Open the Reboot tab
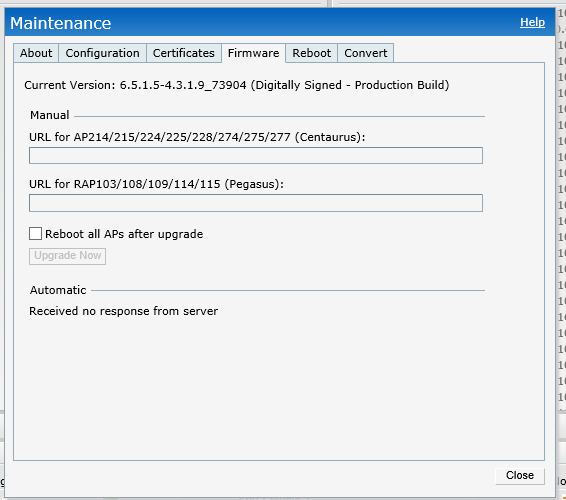The height and width of the screenshot is (500, 566). pos(312,53)
